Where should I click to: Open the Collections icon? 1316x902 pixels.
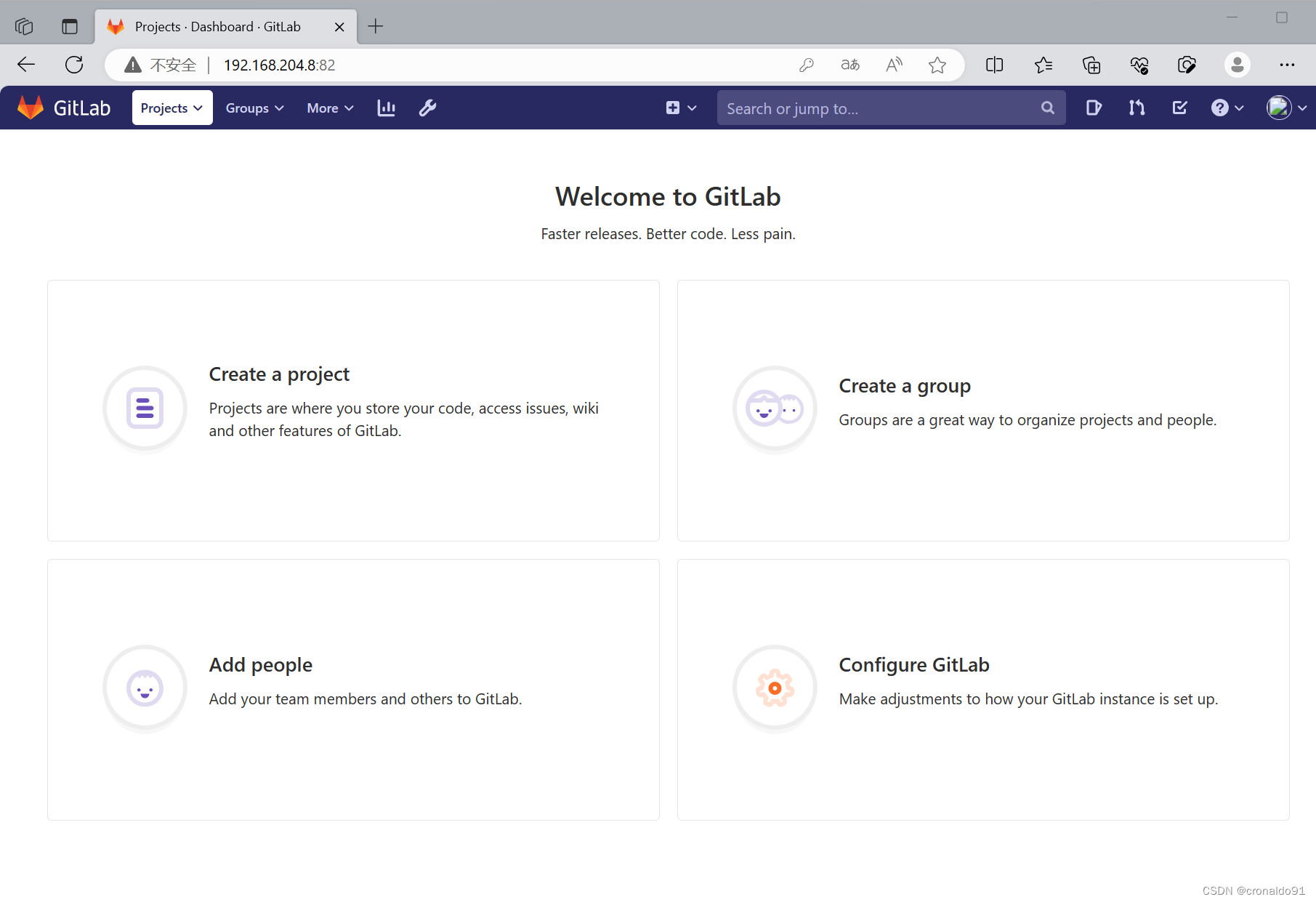click(x=1091, y=65)
